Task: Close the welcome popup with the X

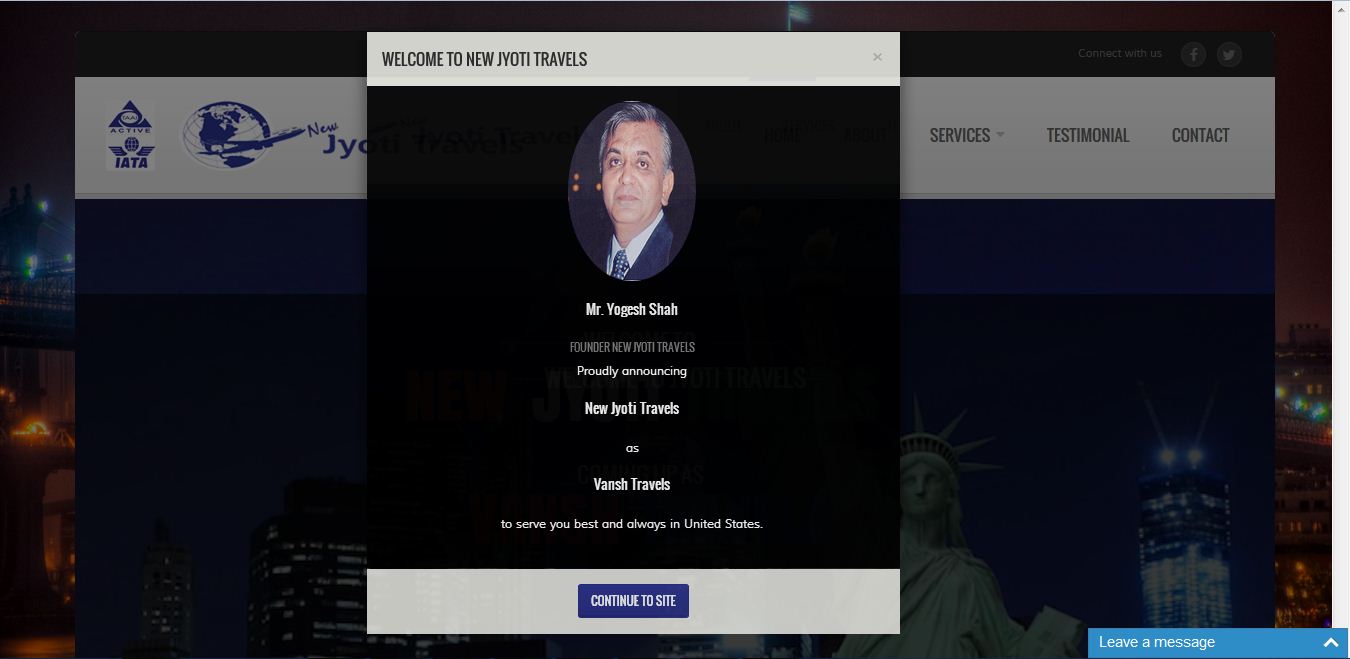Action: [877, 57]
